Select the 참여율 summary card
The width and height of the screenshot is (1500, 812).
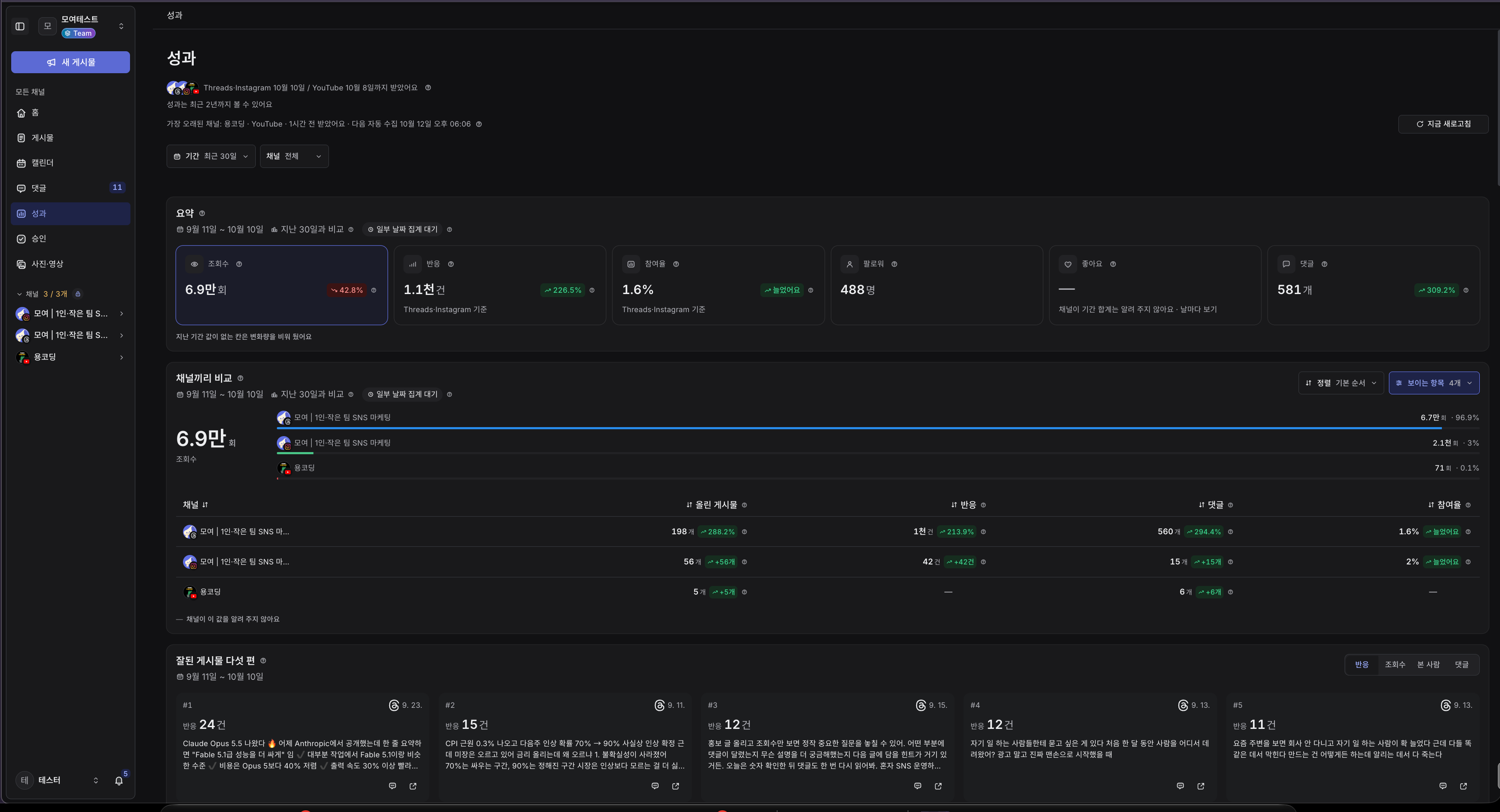point(718,285)
